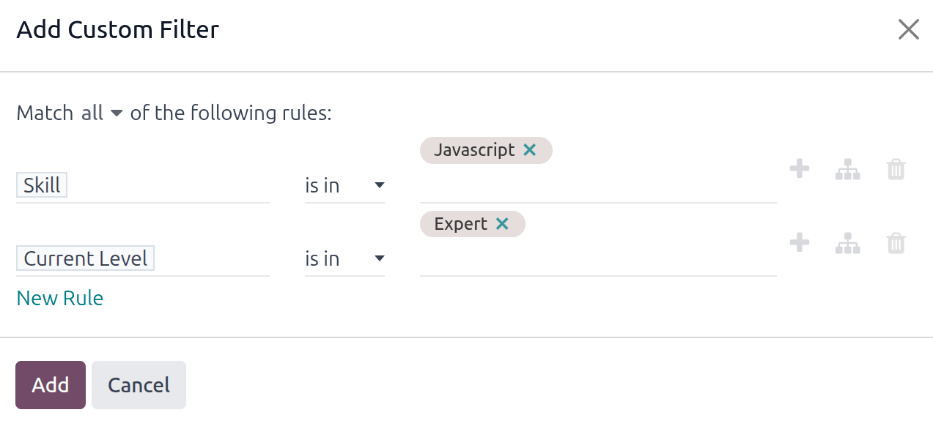Click the Skill field path selector
Viewport: 933px width, 426px height.
(142, 186)
